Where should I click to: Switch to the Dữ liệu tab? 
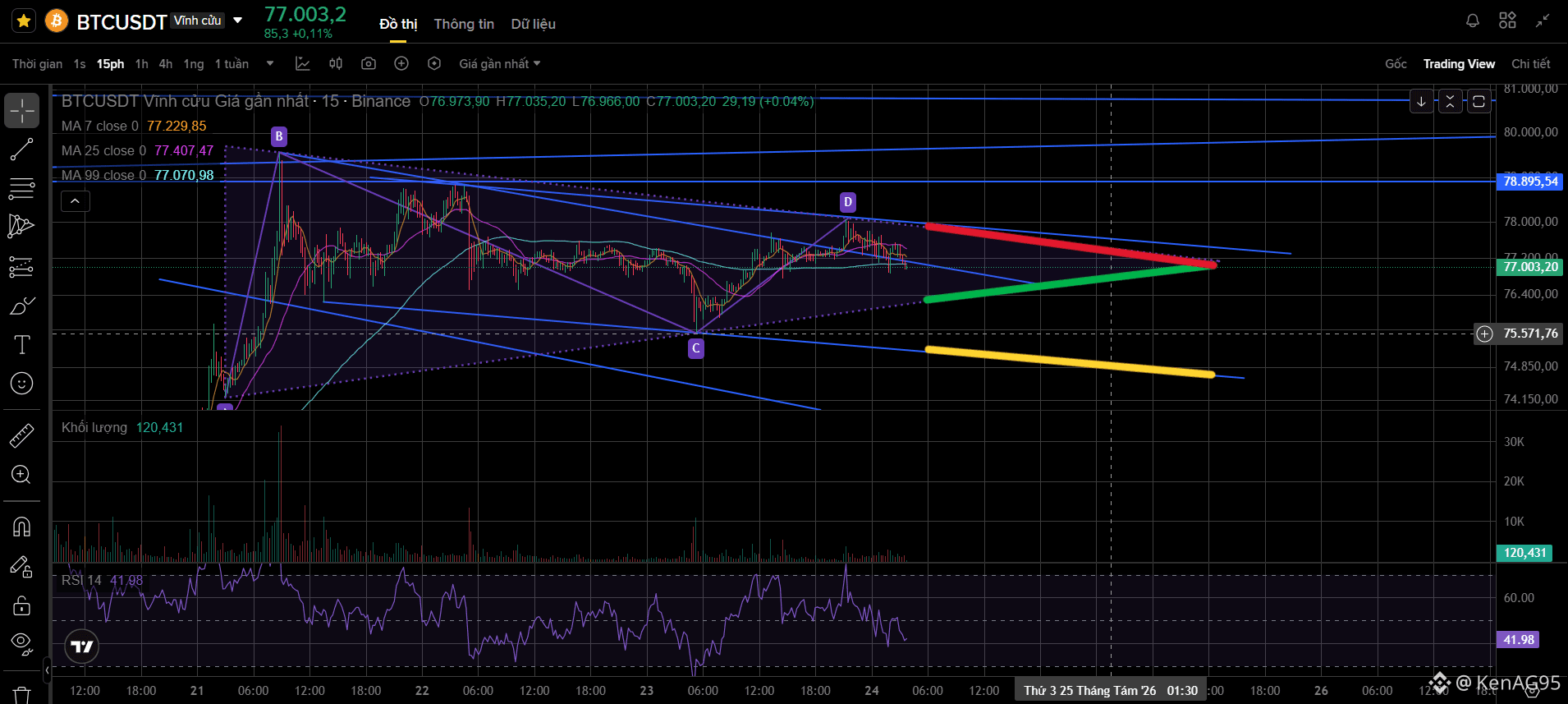click(534, 24)
